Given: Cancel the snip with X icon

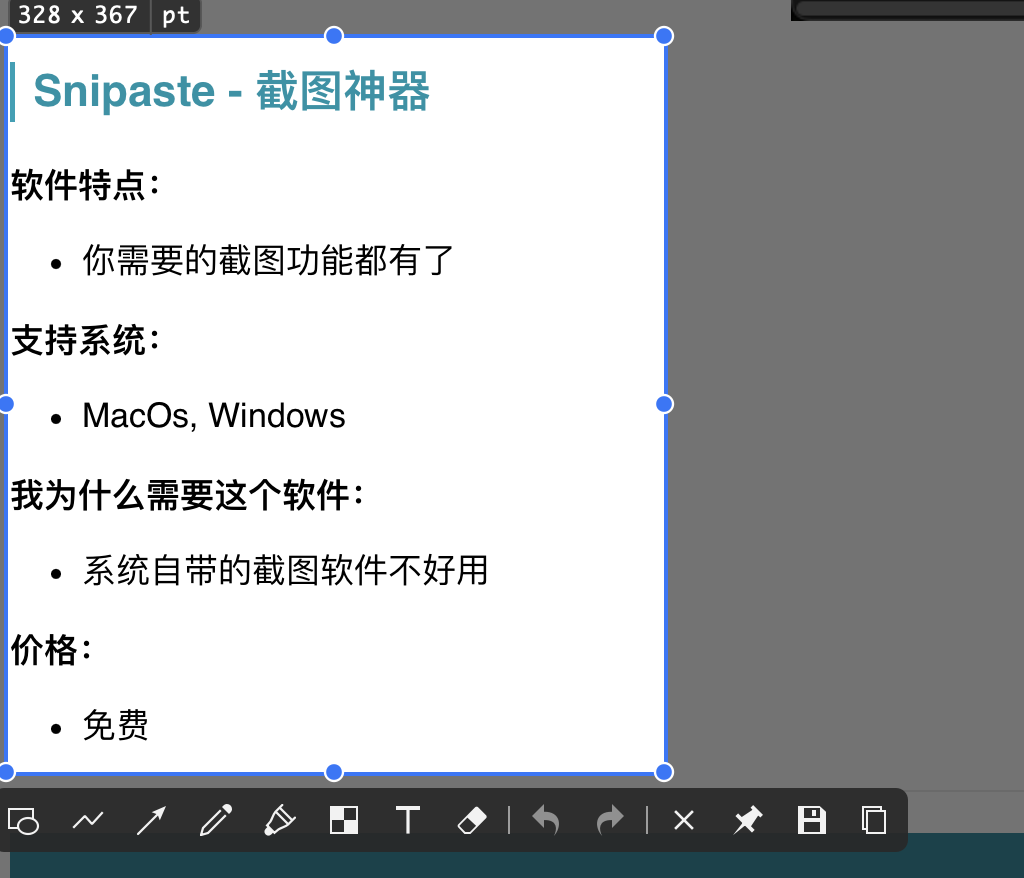Looking at the screenshot, I should pos(684,820).
